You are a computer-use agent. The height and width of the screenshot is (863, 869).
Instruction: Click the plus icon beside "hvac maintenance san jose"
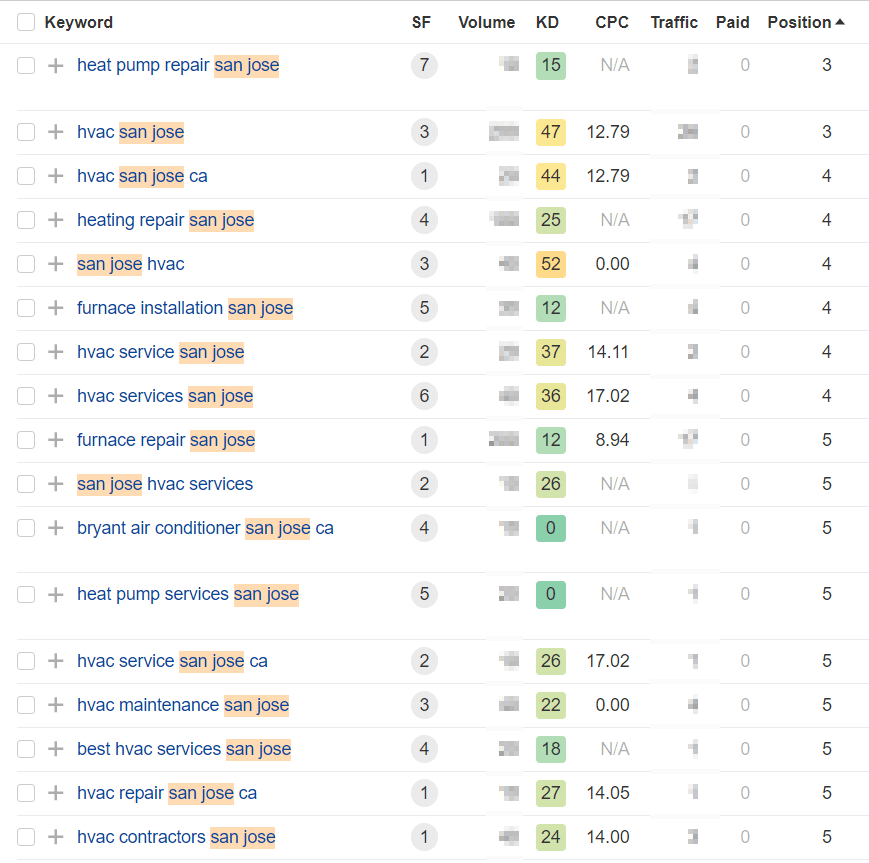point(56,705)
